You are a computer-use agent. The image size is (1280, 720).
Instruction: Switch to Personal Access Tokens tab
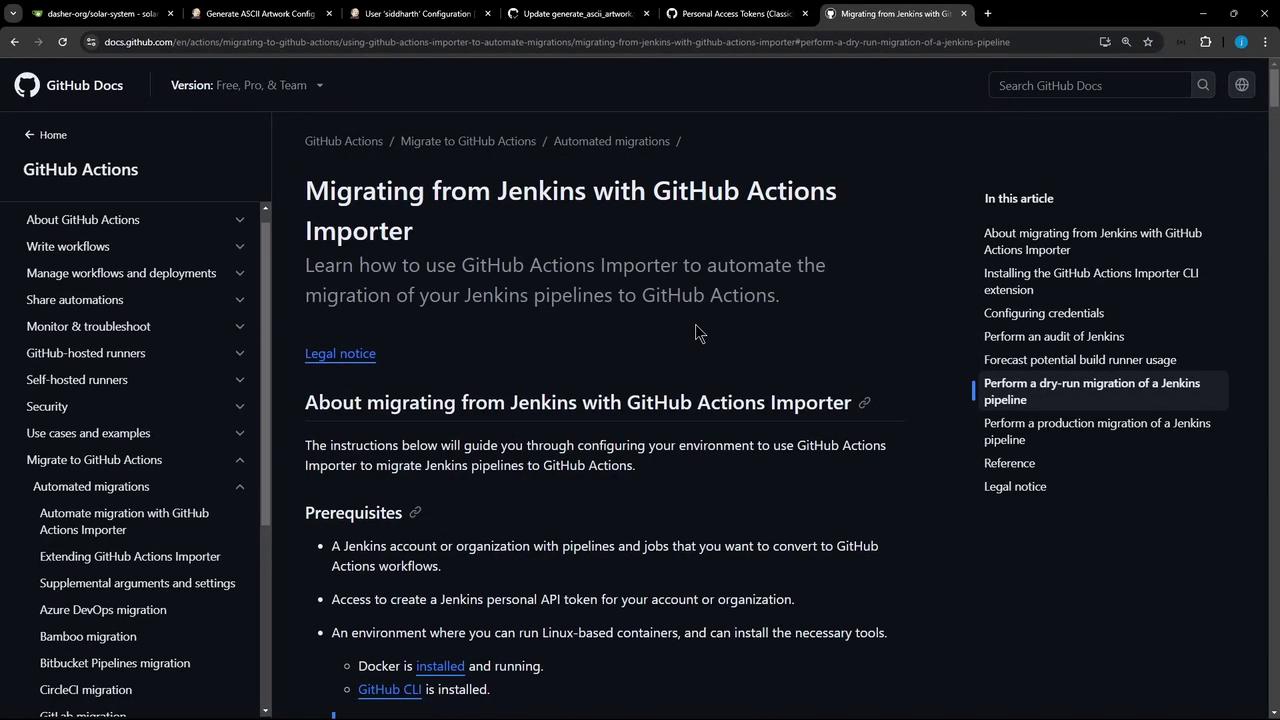[736, 14]
